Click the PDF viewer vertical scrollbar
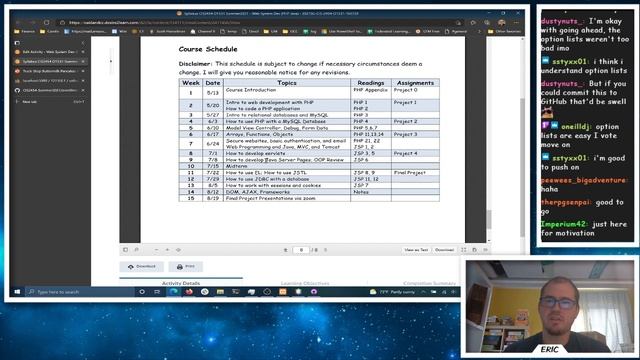Screen dimensions: 640x360 click(489, 219)
